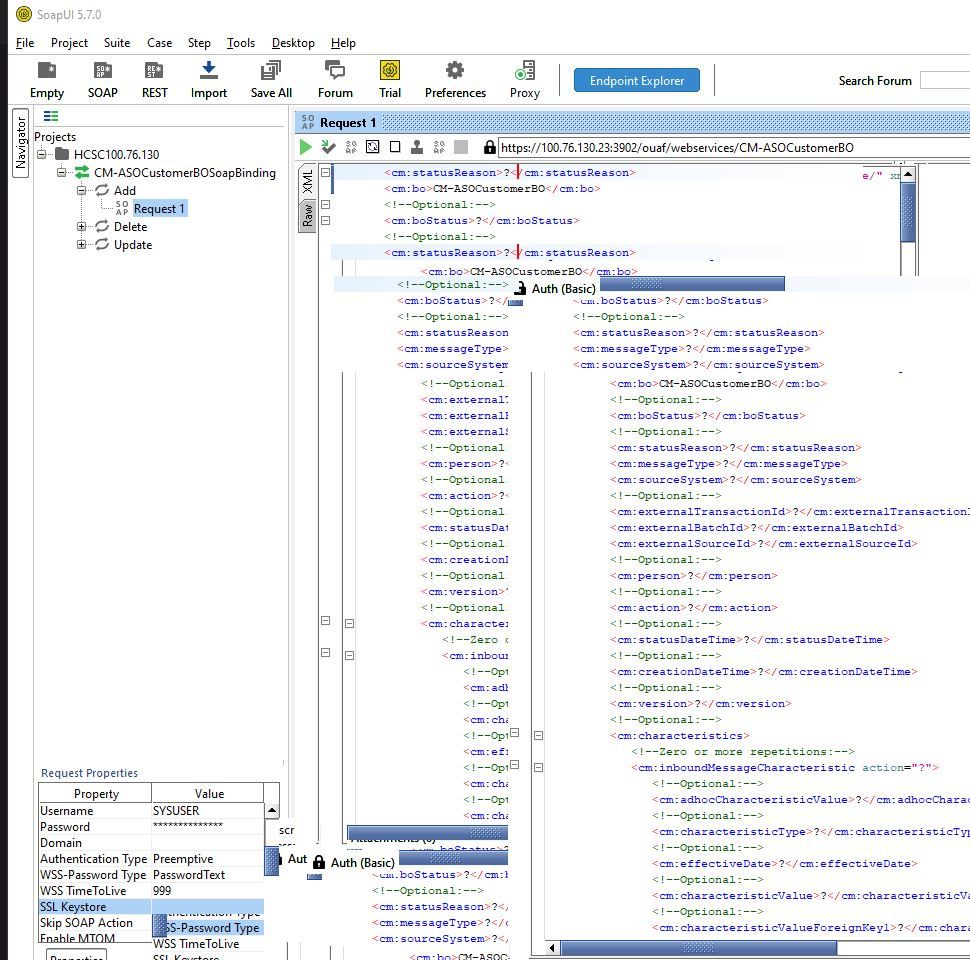
Task: Switch to the Raw view tab
Action: point(308,214)
